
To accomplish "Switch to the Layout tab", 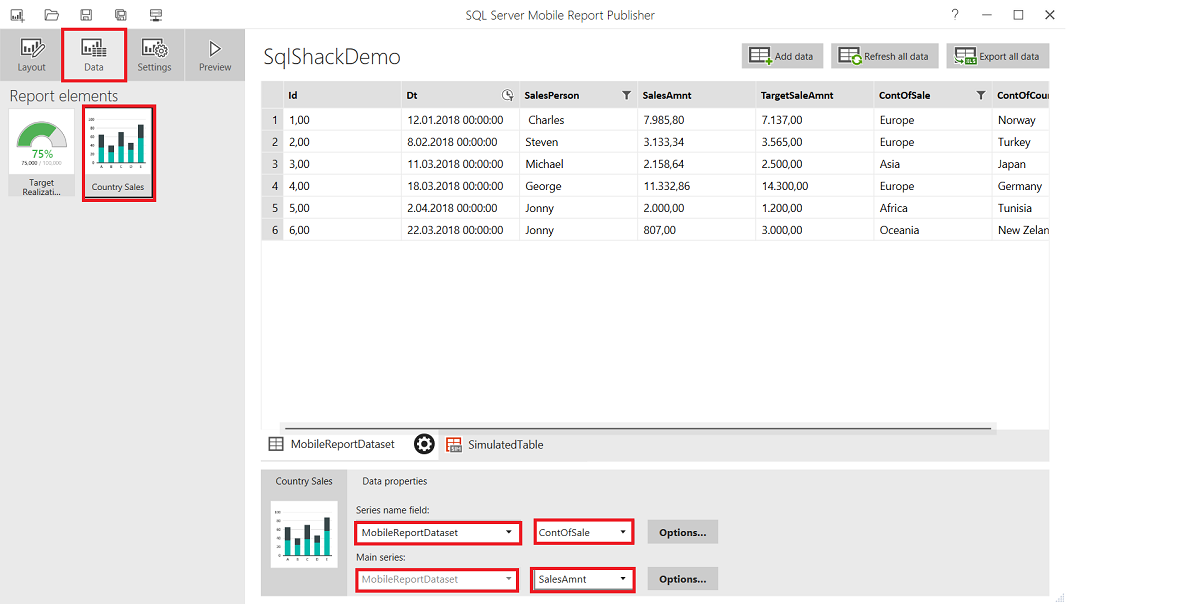I will [31, 55].
